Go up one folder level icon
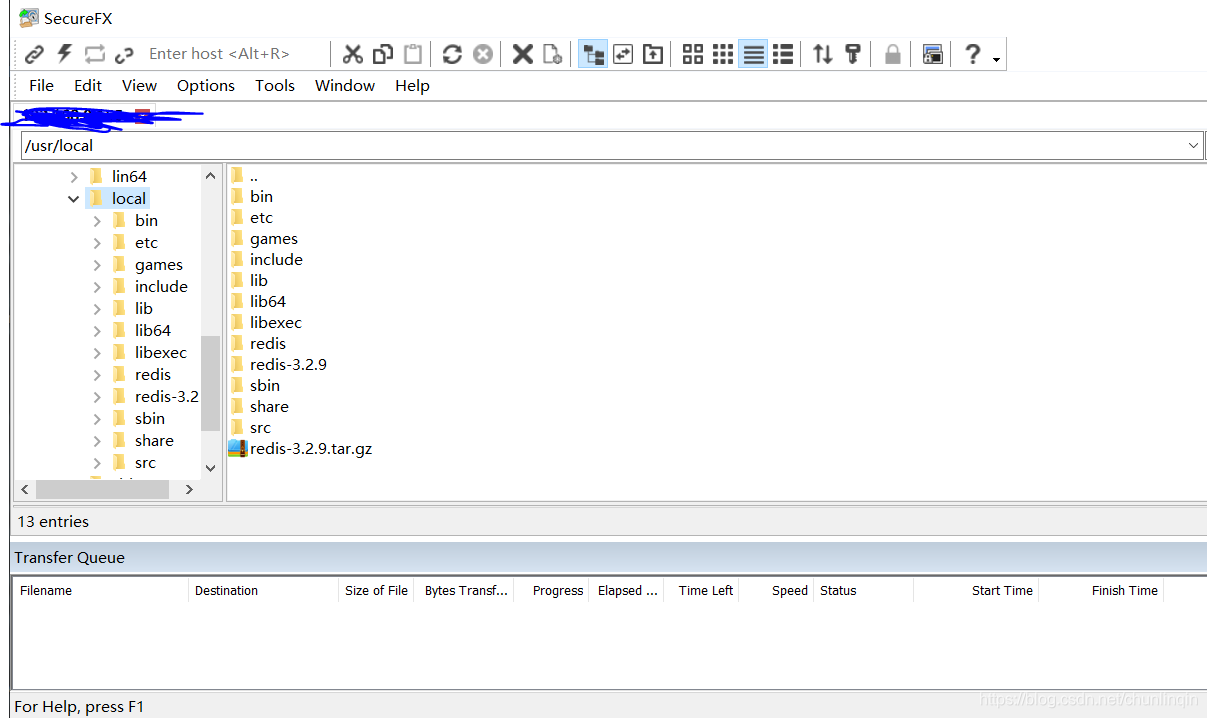 [653, 54]
